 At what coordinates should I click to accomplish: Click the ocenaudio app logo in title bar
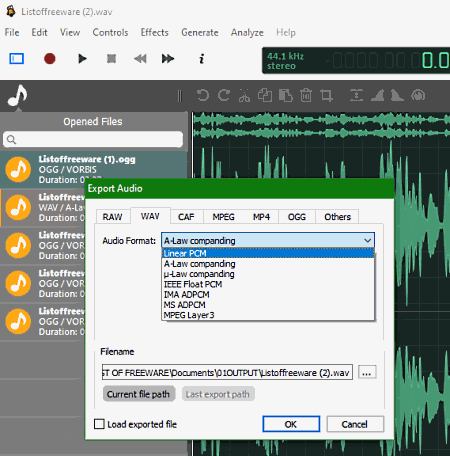[x=11, y=12]
